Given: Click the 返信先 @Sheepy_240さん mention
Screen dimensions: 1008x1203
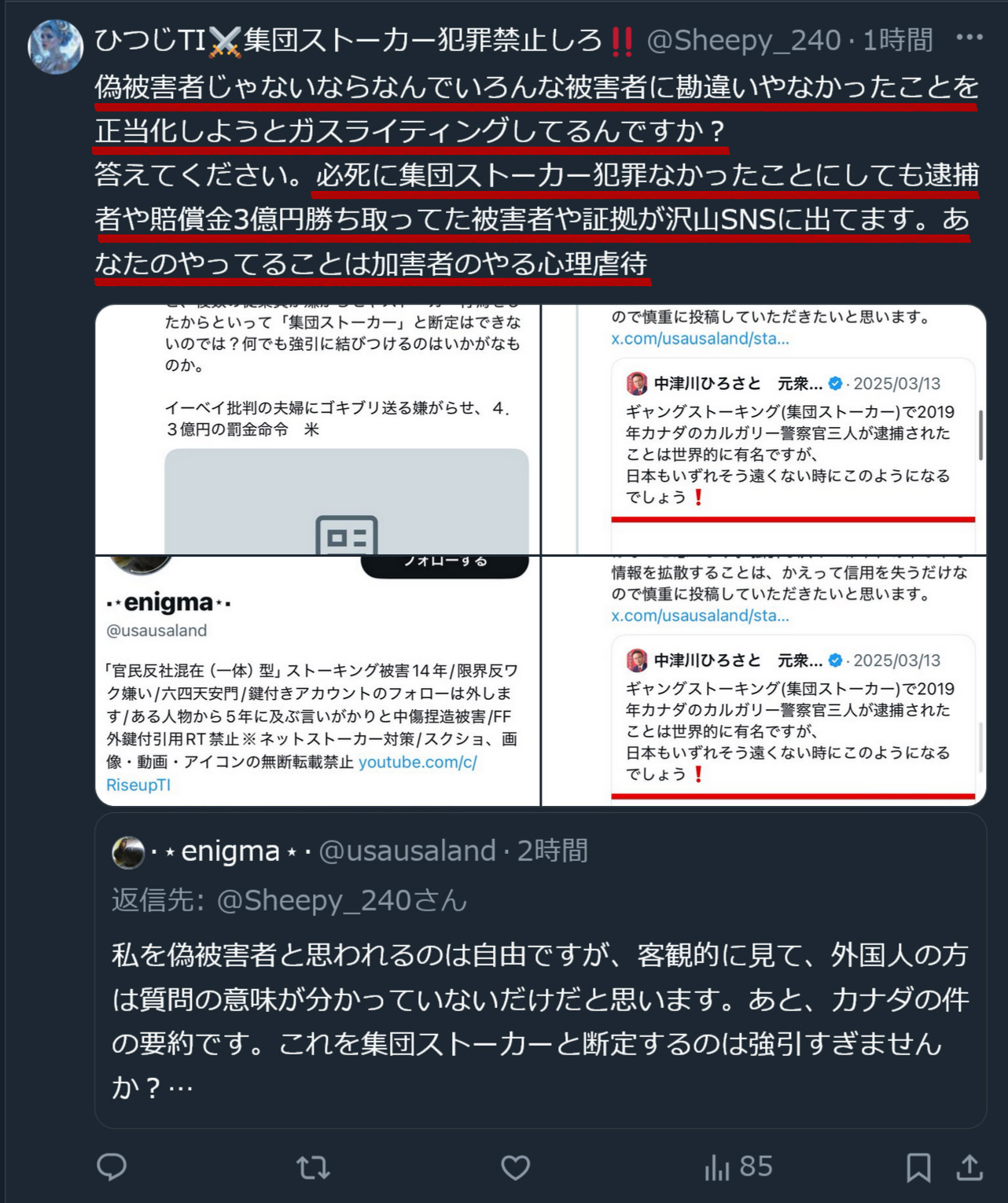Looking at the screenshot, I should tap(342, 900).
